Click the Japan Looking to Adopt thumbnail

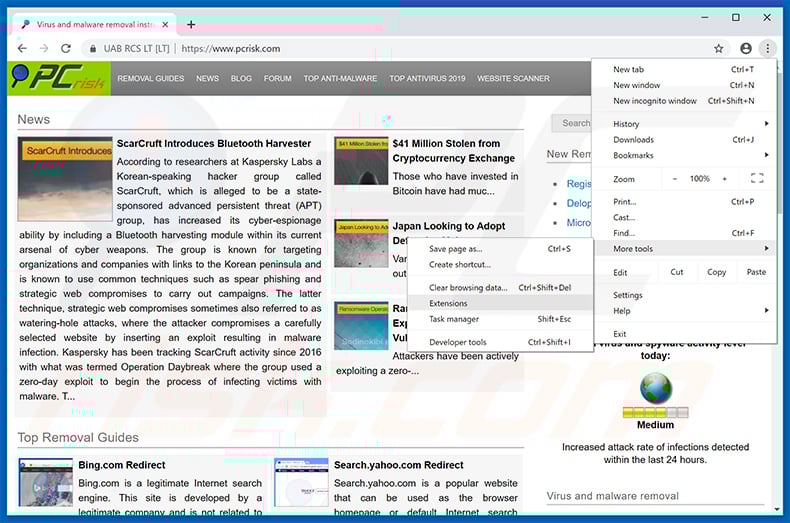(x=361, y=244)
